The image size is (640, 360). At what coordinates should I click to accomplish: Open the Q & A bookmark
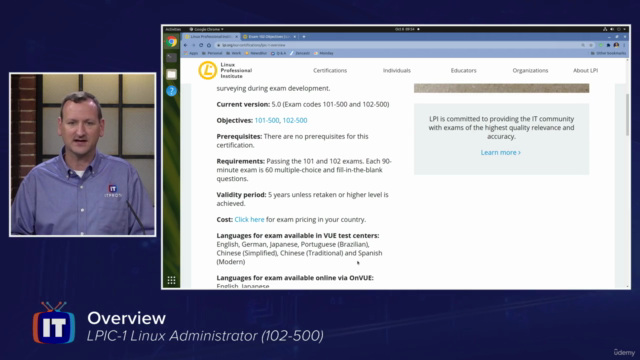point(279,53)
